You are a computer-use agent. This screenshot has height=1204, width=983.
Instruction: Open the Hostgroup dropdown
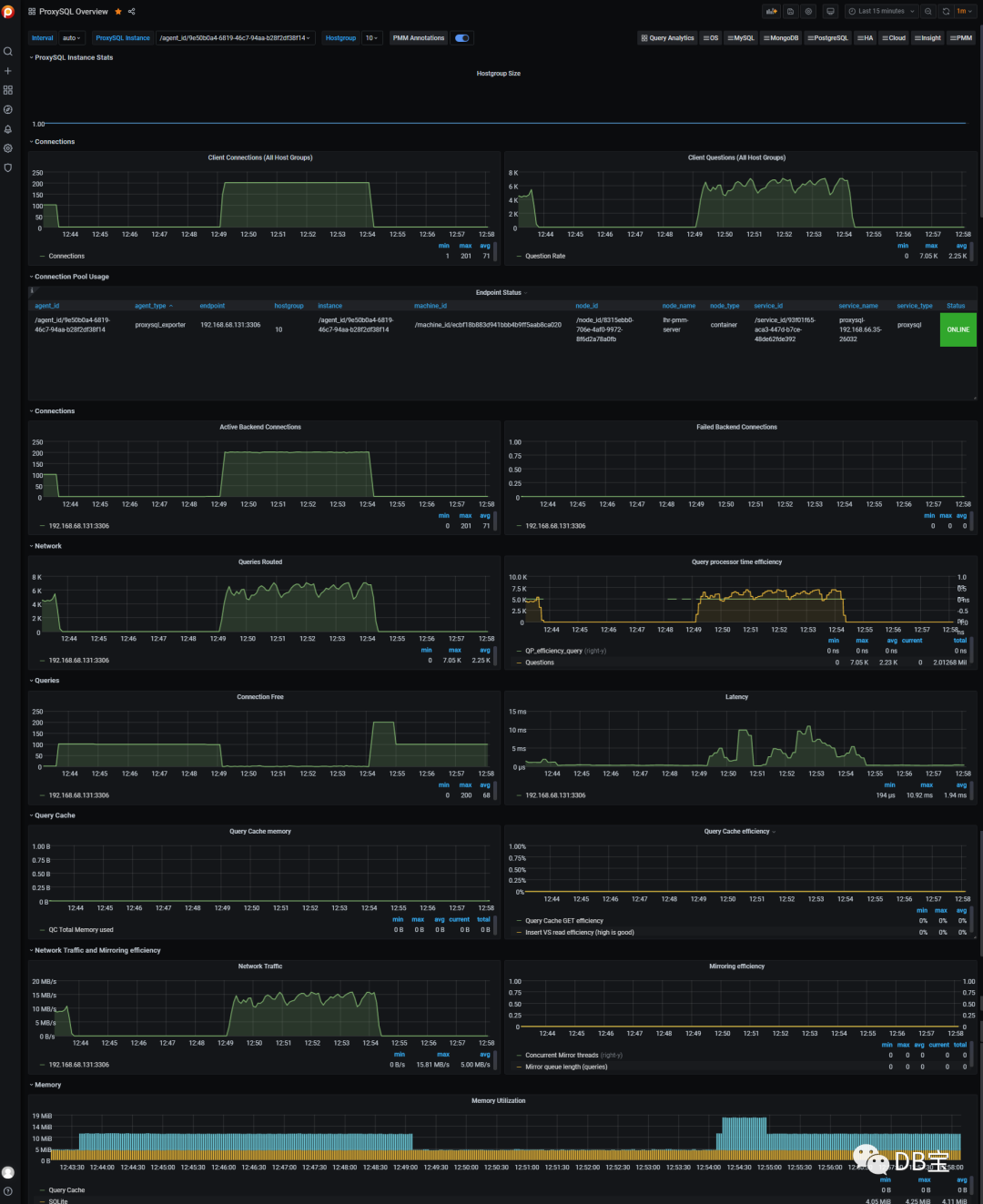click(x=371, y=38)
